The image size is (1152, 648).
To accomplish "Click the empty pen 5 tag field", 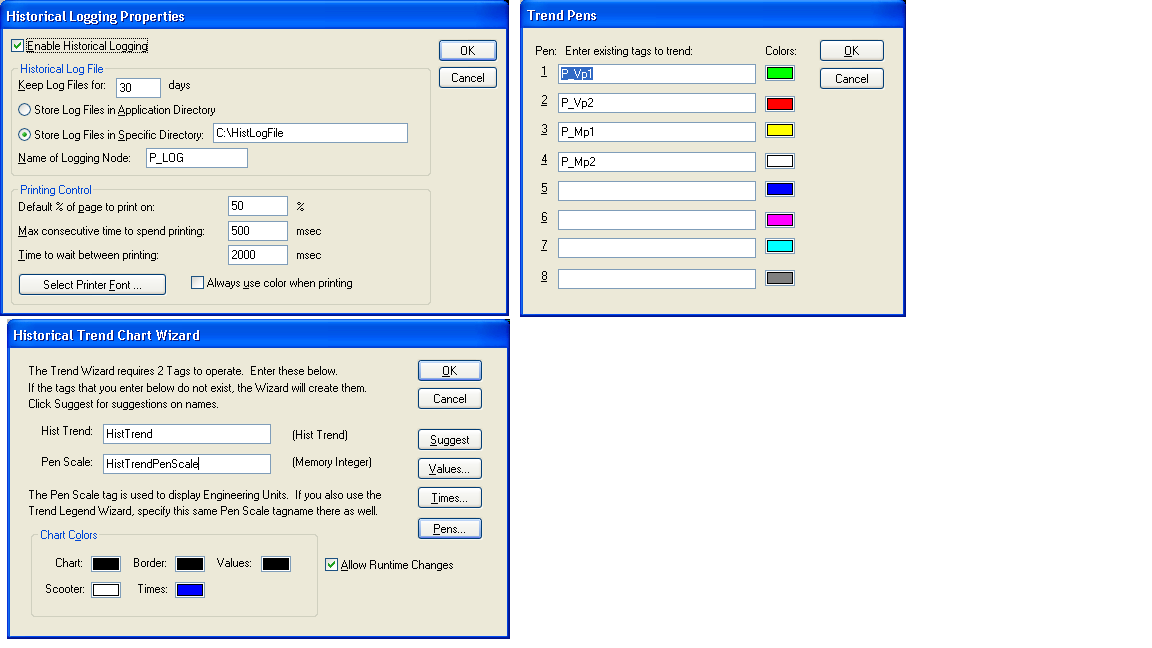I will [656, 190].
